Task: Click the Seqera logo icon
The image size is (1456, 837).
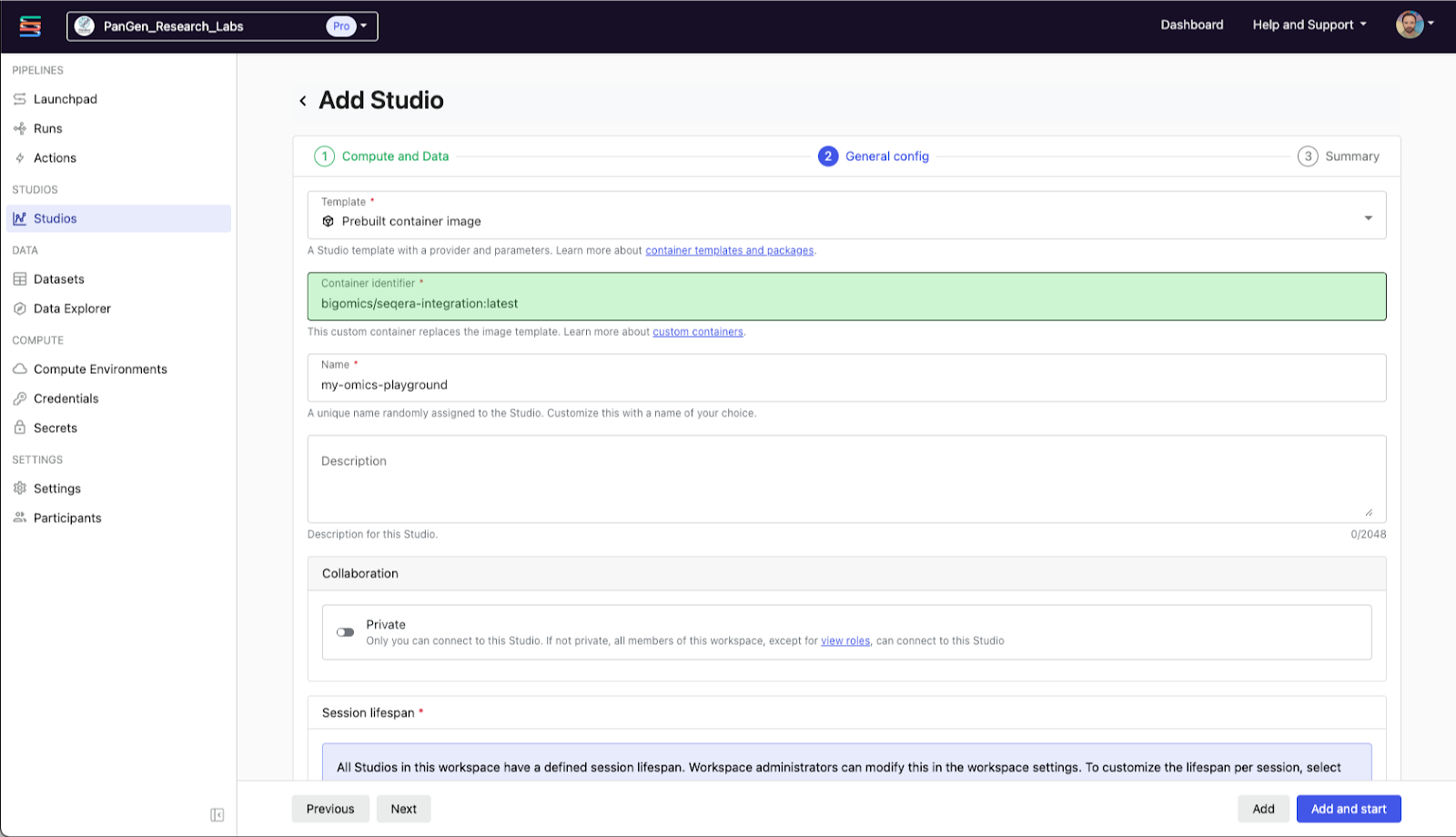Action: (30, 26)
